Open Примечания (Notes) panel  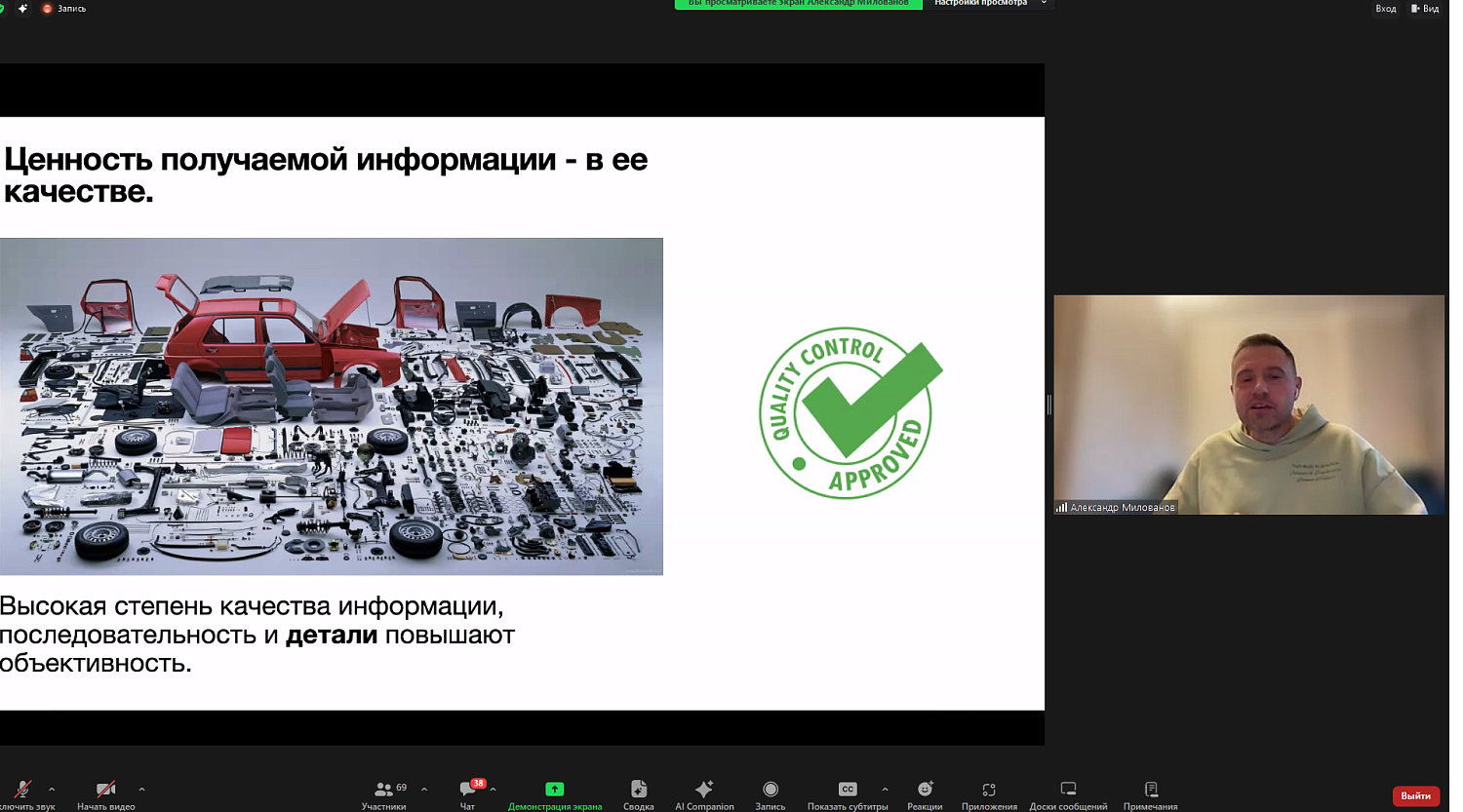1150,792
